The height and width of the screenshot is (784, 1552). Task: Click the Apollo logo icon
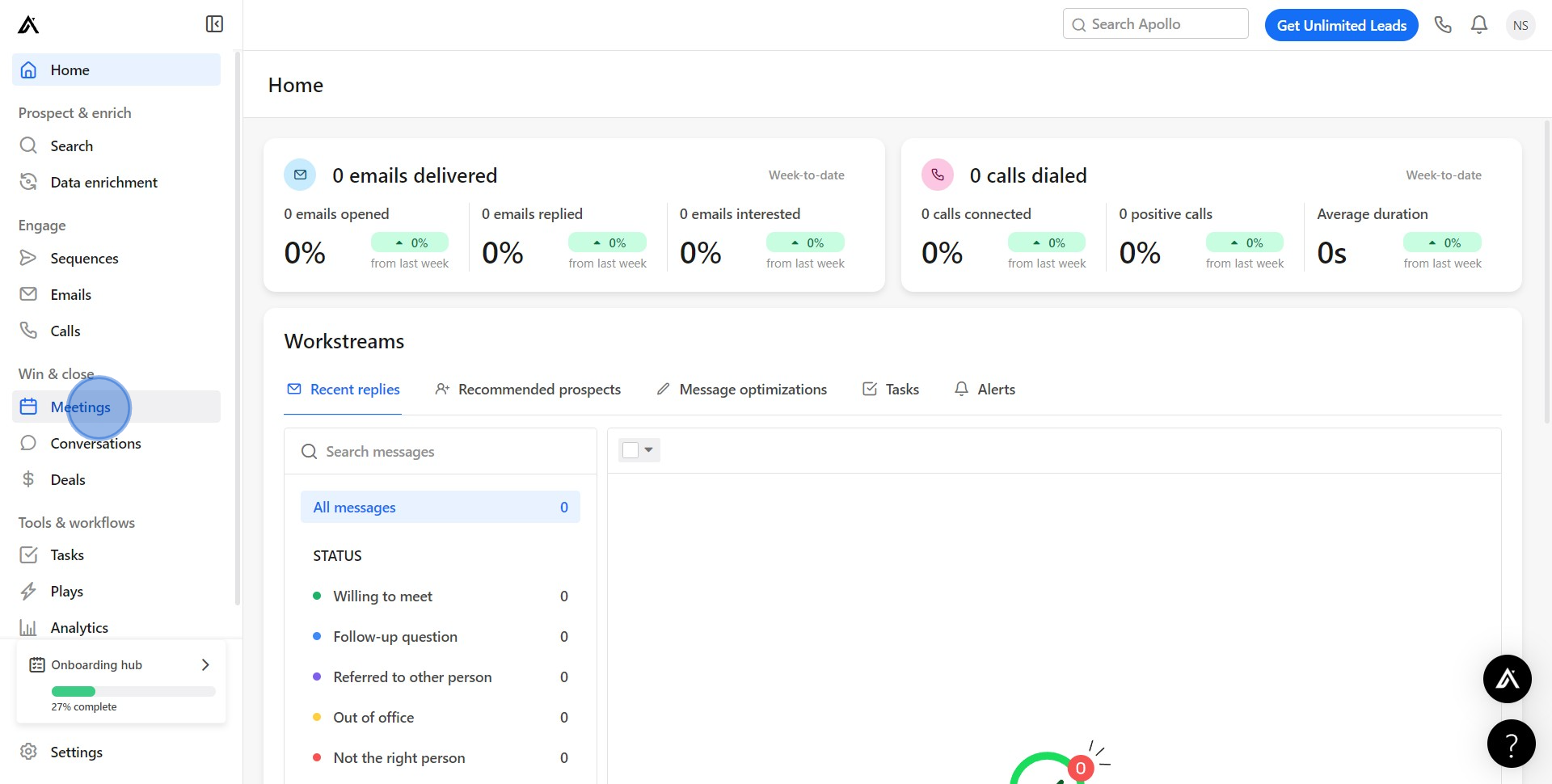pos(28,25)
